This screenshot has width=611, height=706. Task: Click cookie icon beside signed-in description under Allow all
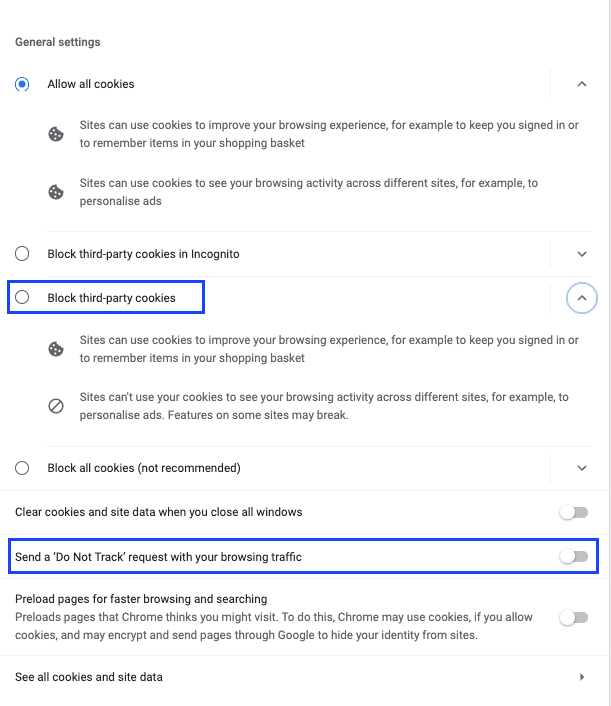click(x=56, y=134)
